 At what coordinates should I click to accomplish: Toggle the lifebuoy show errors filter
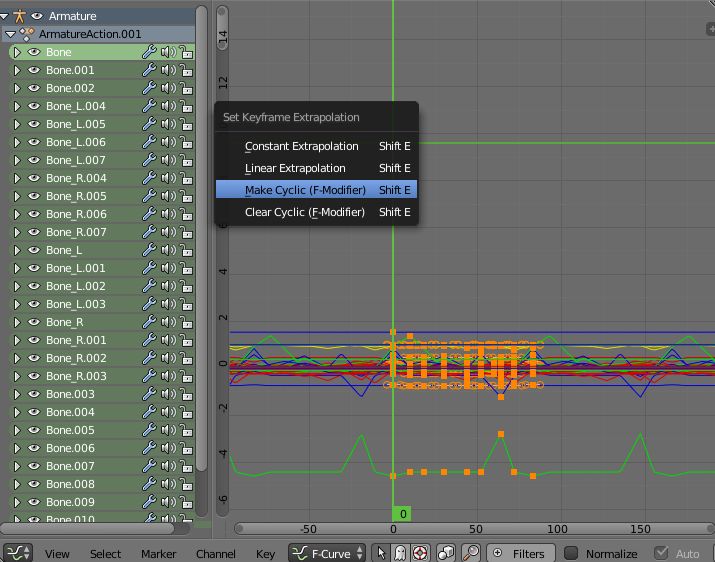click(420, 553)
